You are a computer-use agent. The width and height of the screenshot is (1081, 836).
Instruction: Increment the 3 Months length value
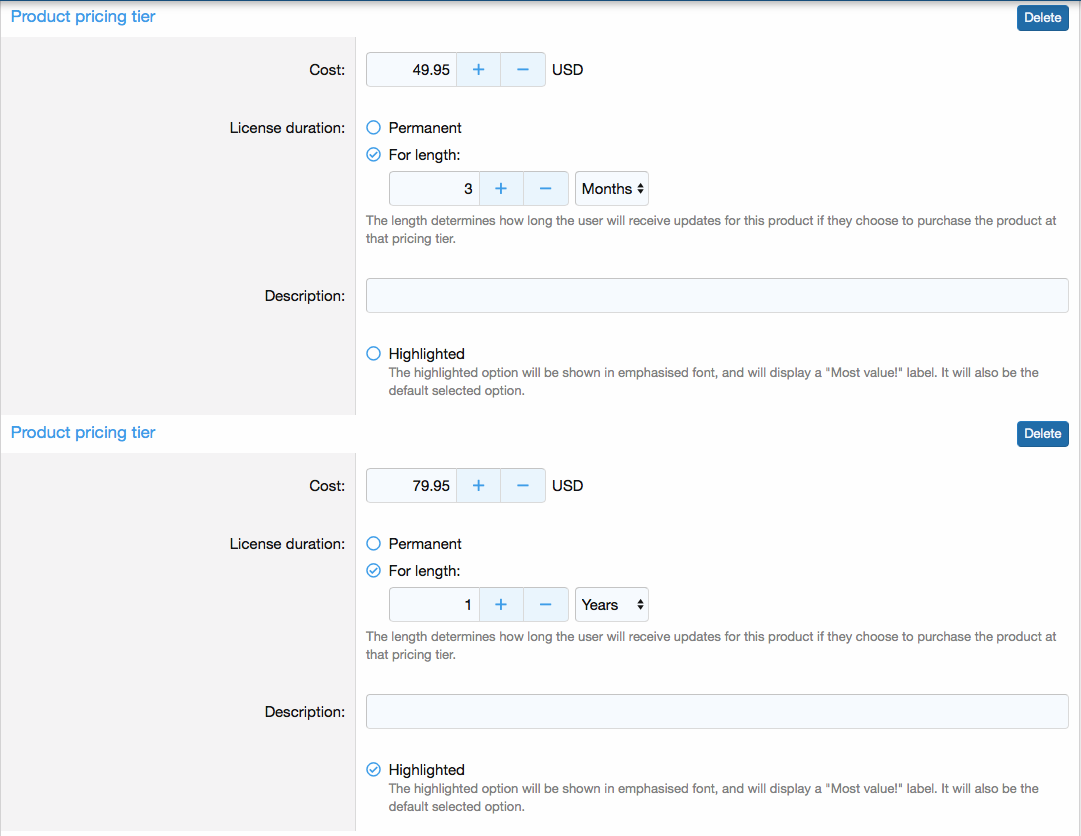[501, 189]
